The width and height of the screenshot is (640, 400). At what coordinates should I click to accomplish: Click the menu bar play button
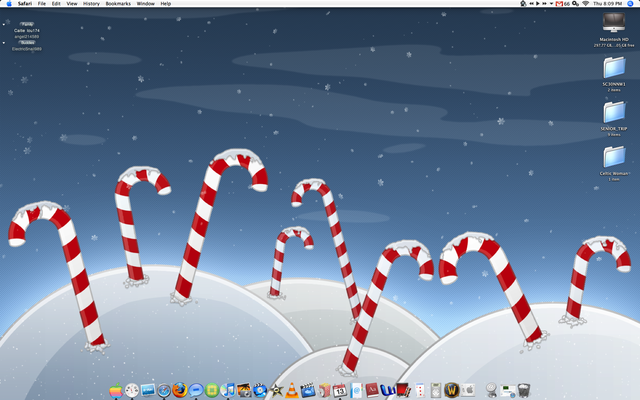pyautogui.click(x=538, y=3)
